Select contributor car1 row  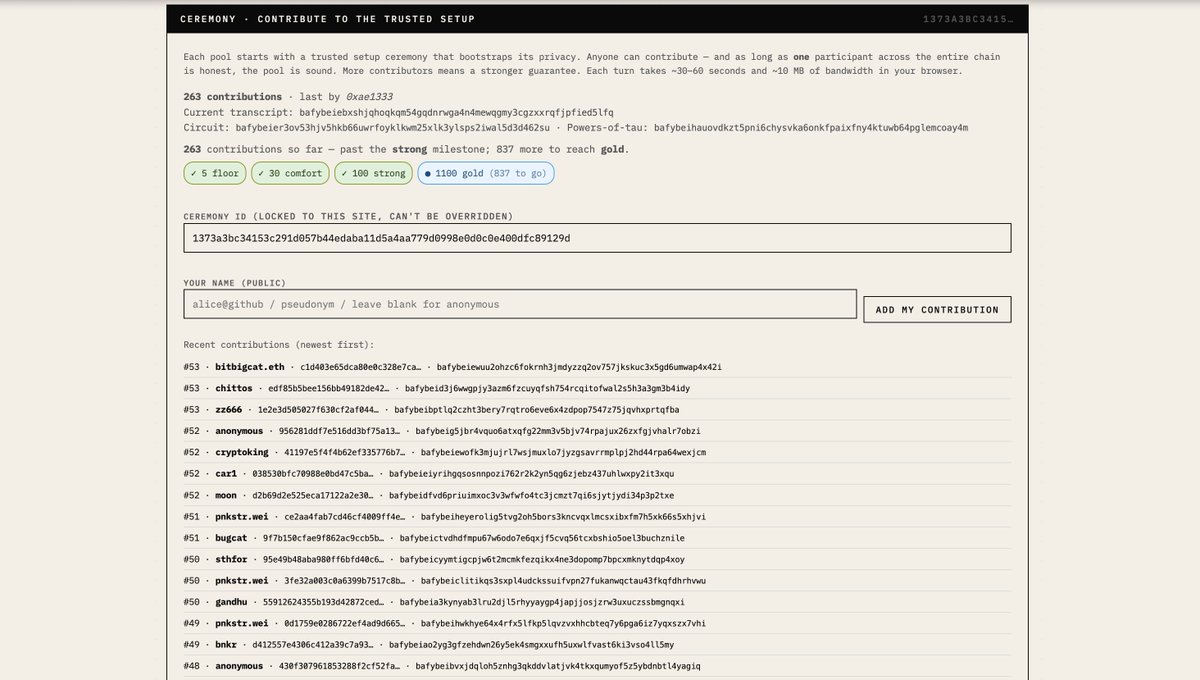tap(597, 474)
